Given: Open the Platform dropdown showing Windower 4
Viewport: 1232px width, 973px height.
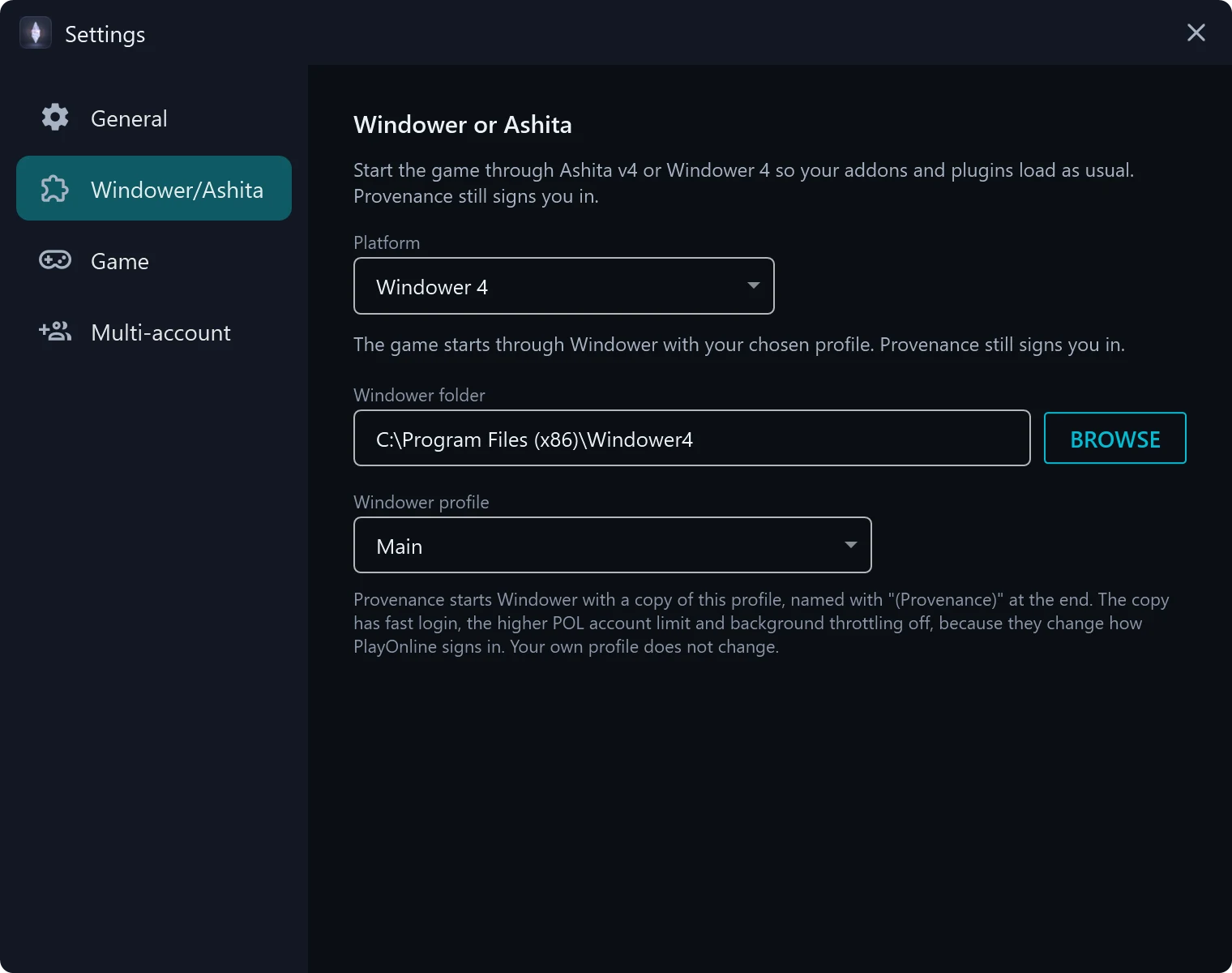Looking at the screenshot, I should (x=564, y=286).
